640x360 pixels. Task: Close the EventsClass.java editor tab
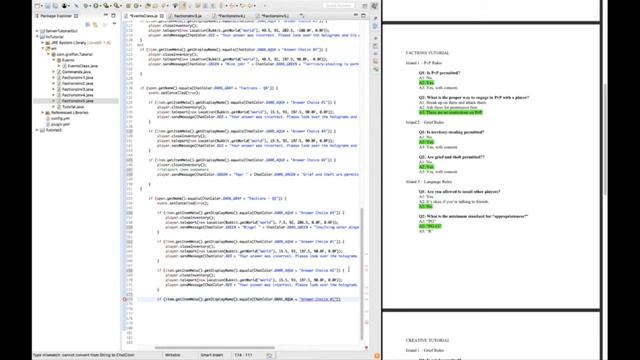pos(162,16)
